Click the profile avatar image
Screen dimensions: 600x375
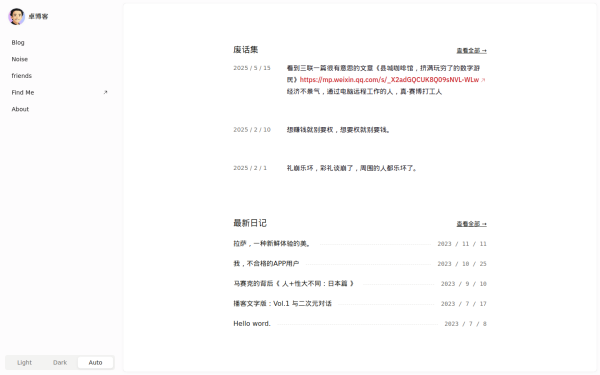[x=16, y=16]
